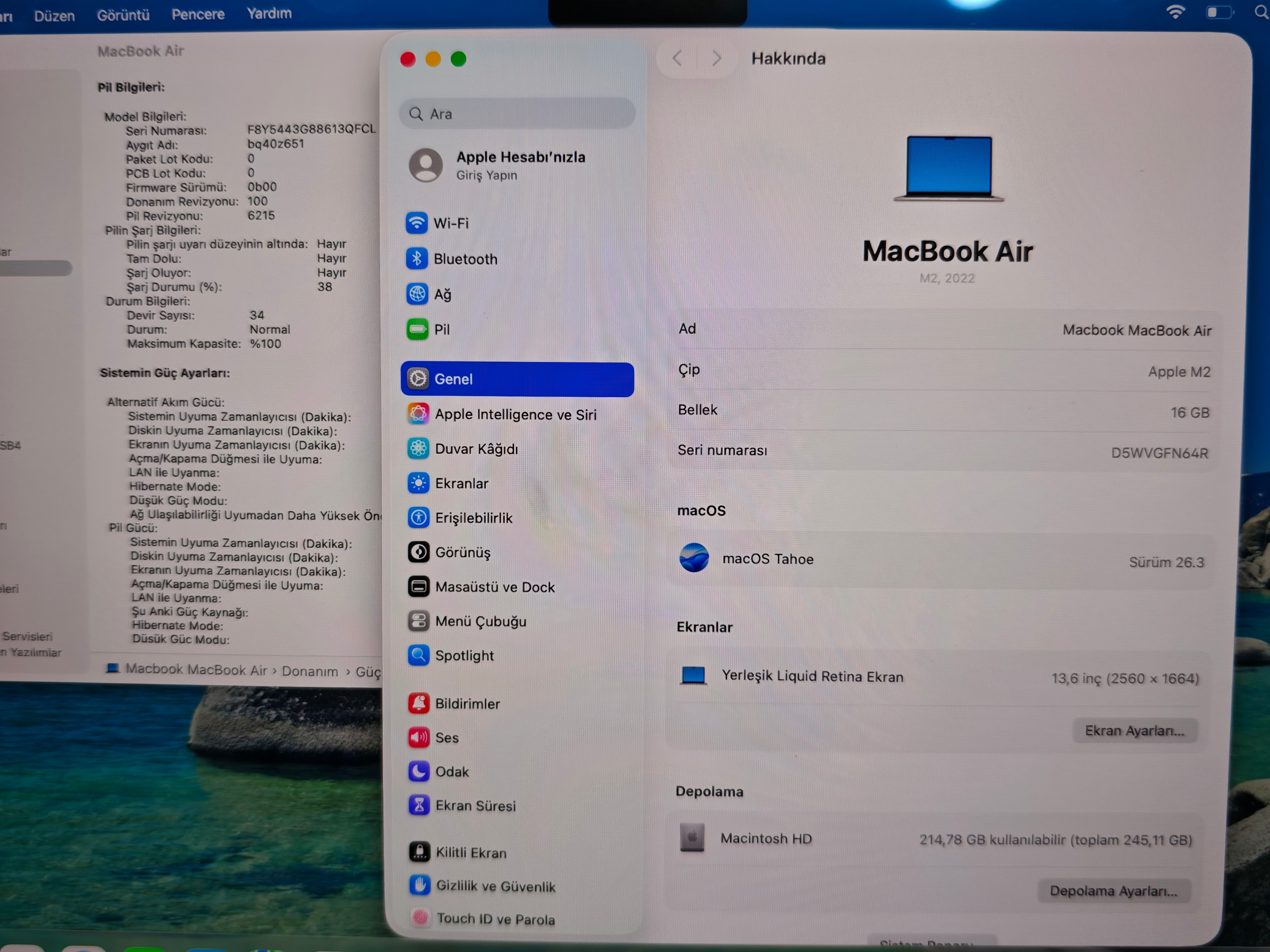Open the Yardım menu

(269, 13)
